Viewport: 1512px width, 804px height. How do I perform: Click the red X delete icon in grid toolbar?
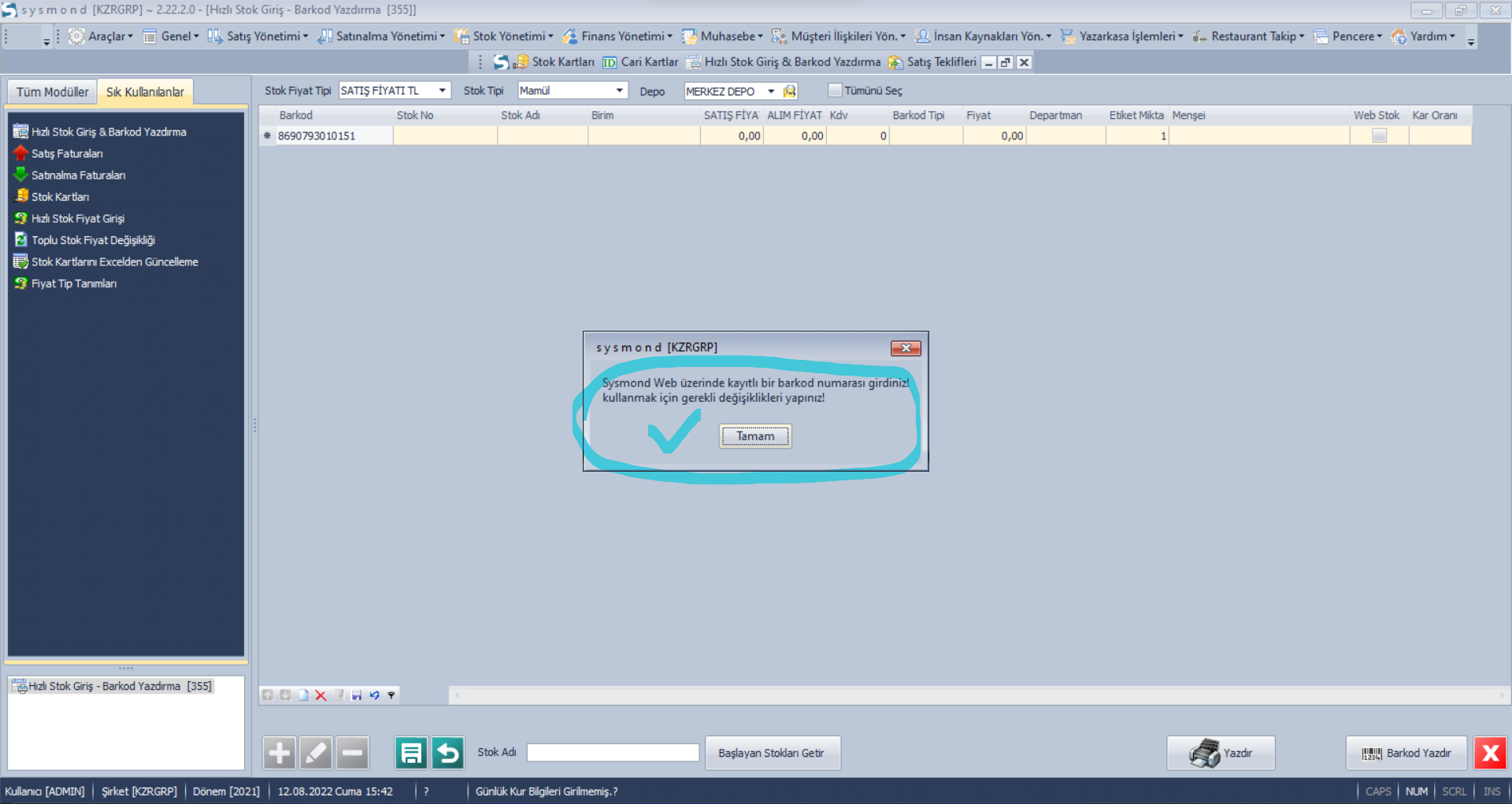[321, 695]
